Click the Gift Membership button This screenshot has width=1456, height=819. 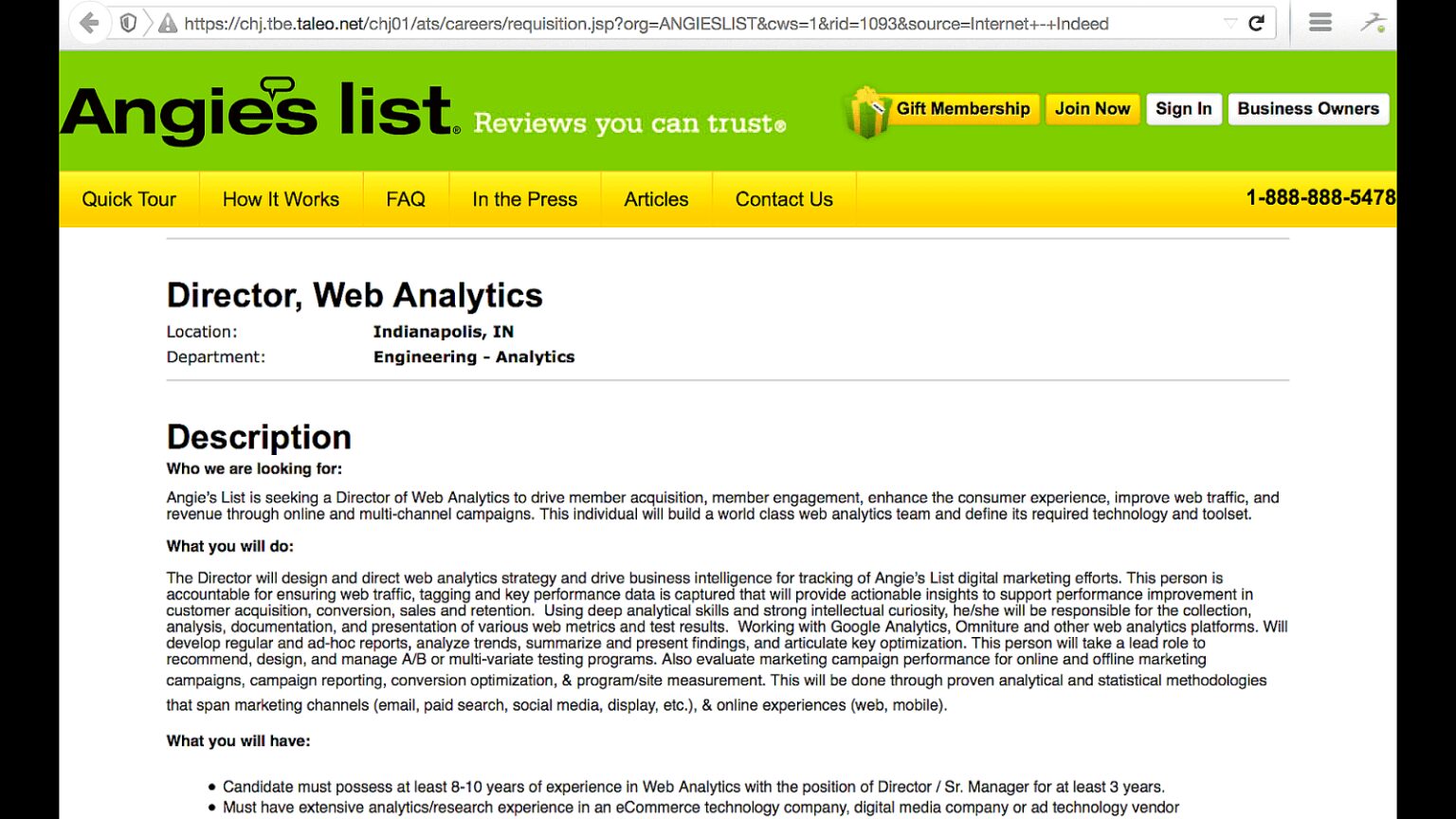(963, 109)
